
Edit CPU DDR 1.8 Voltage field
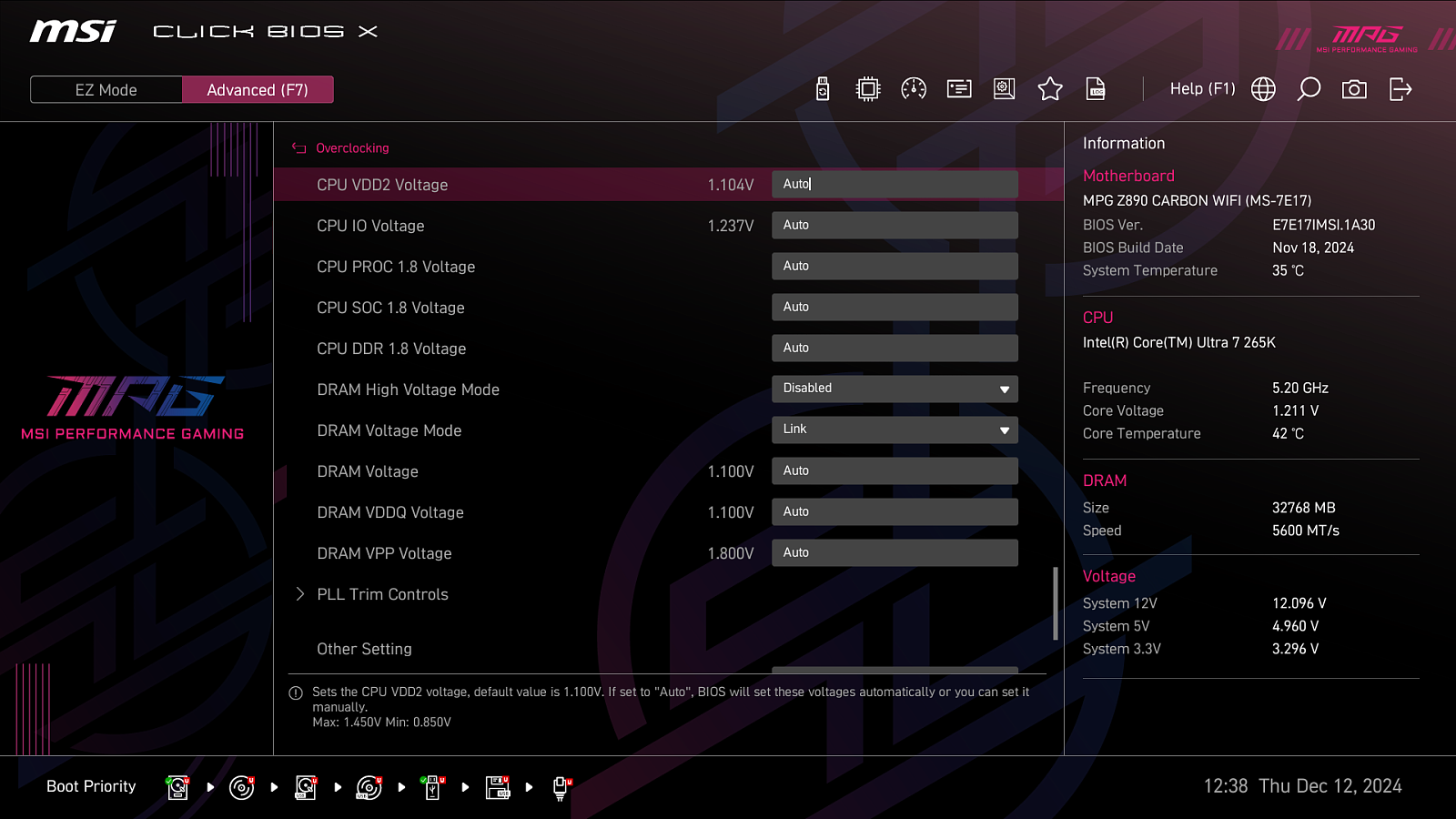[x=895, y=348]
